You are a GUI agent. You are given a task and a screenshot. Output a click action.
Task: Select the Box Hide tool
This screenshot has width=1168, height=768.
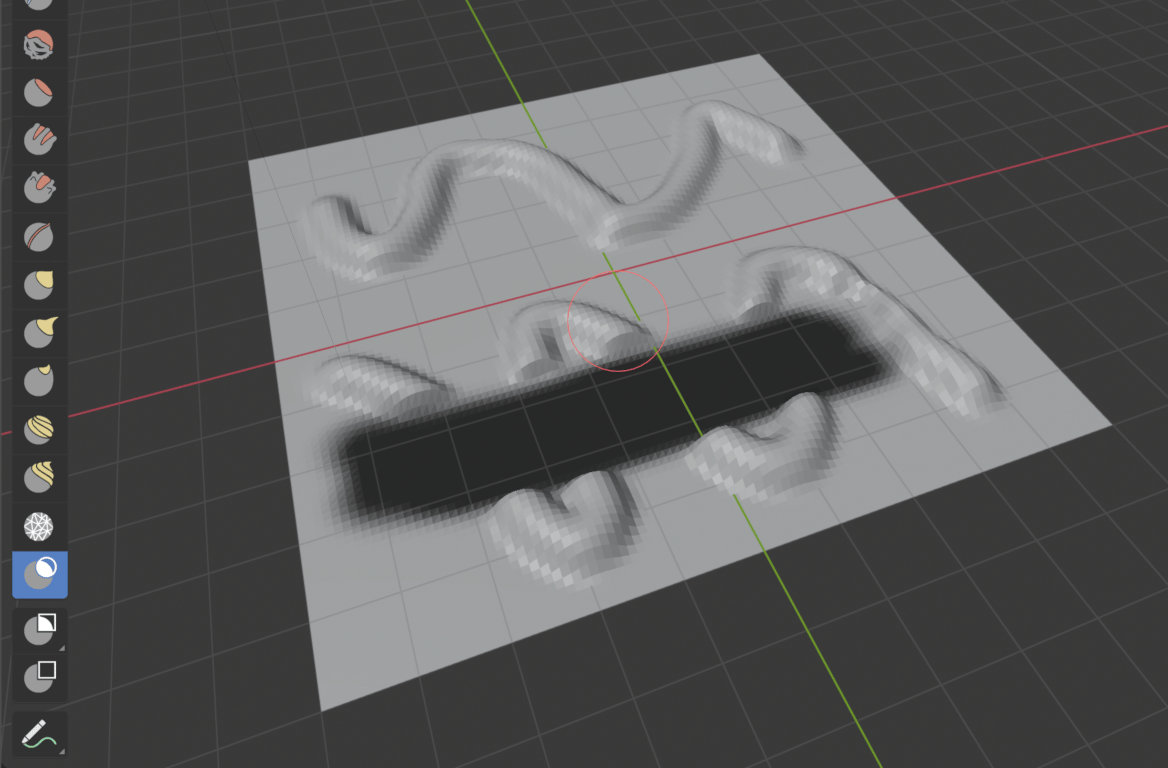(x=39, y=677)
